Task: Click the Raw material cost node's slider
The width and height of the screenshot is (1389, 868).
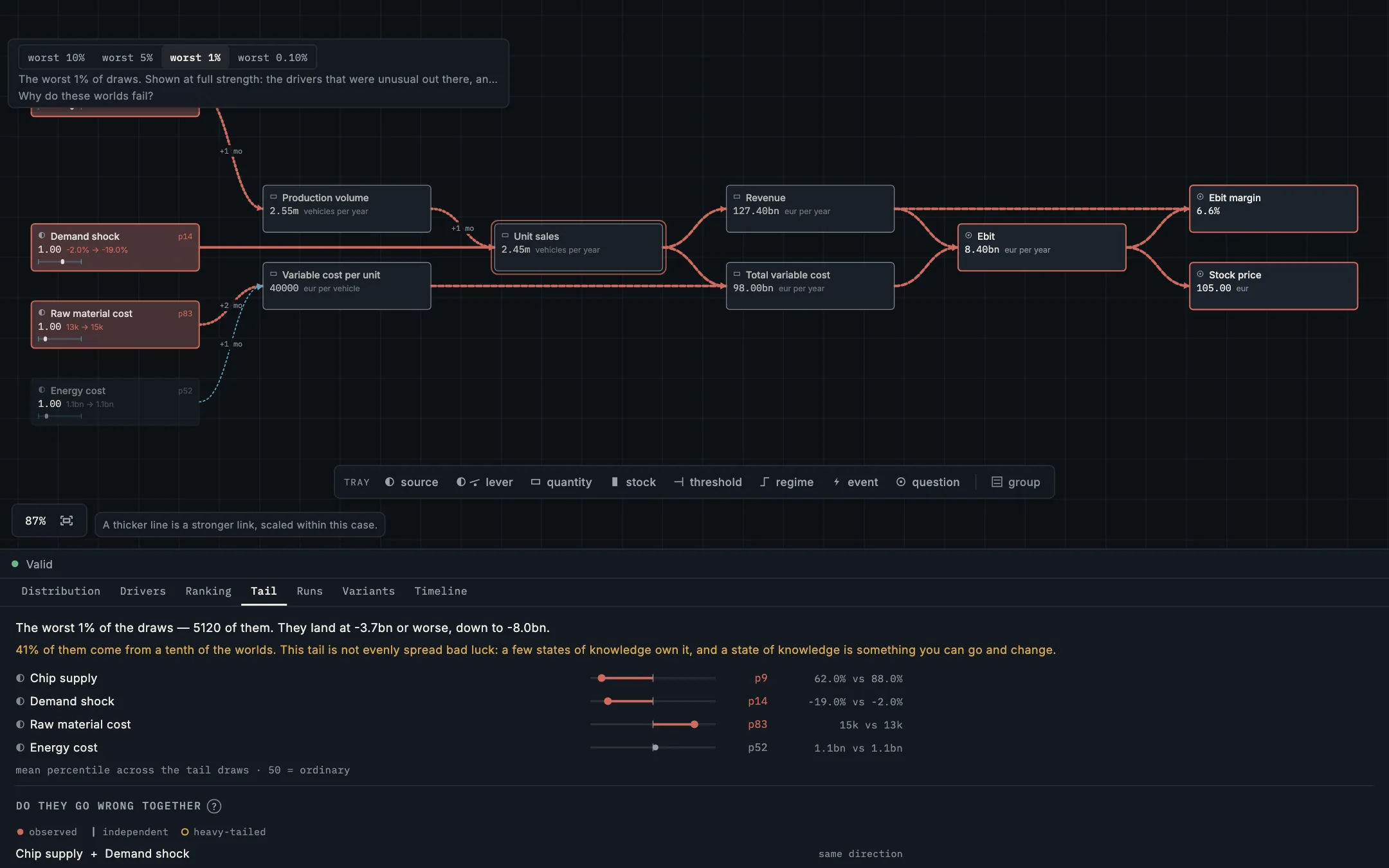Action: pyautogui.click(x=60, y=339)
